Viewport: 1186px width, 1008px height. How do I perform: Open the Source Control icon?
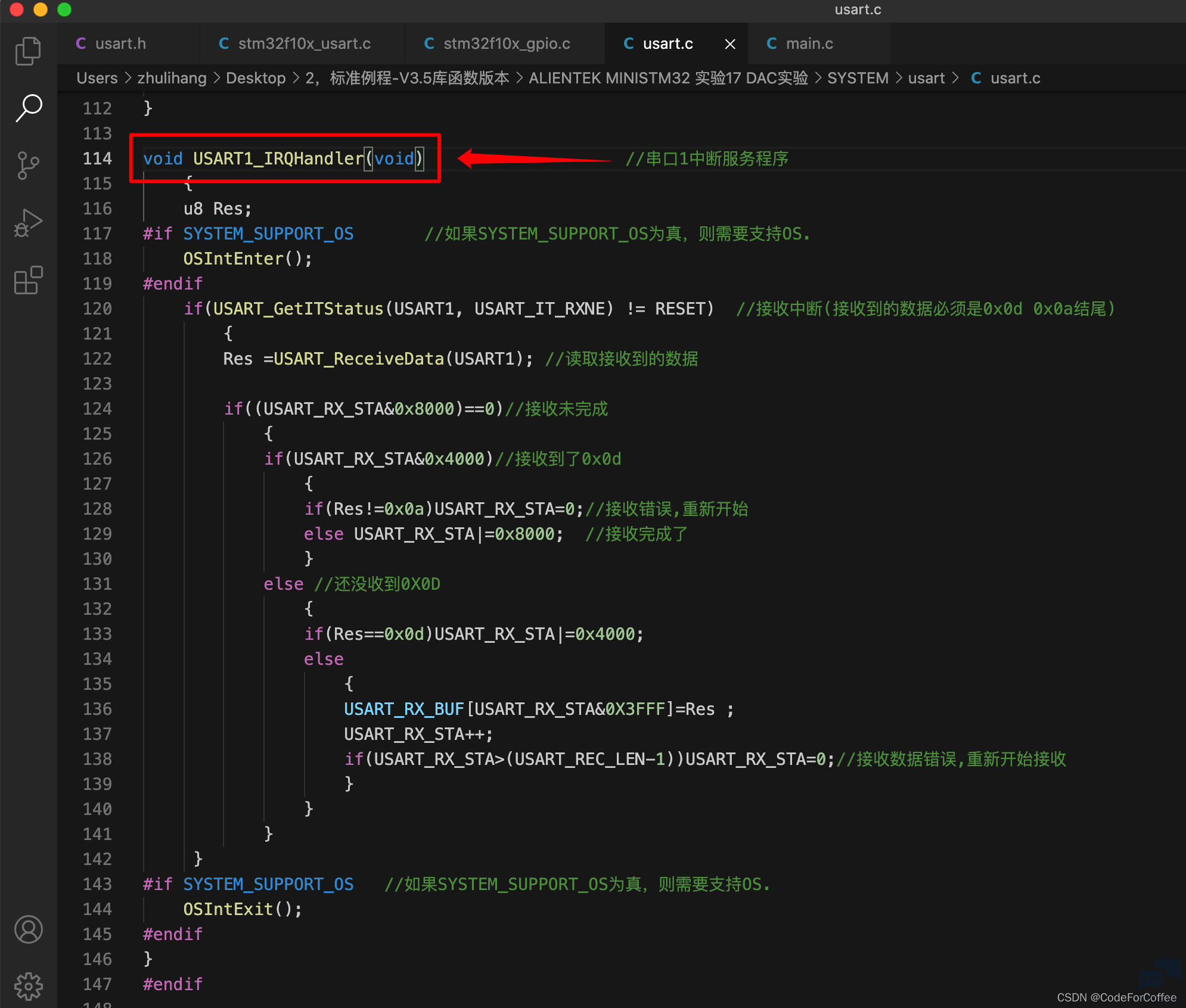pyautogui.click(x=28, y=165)
